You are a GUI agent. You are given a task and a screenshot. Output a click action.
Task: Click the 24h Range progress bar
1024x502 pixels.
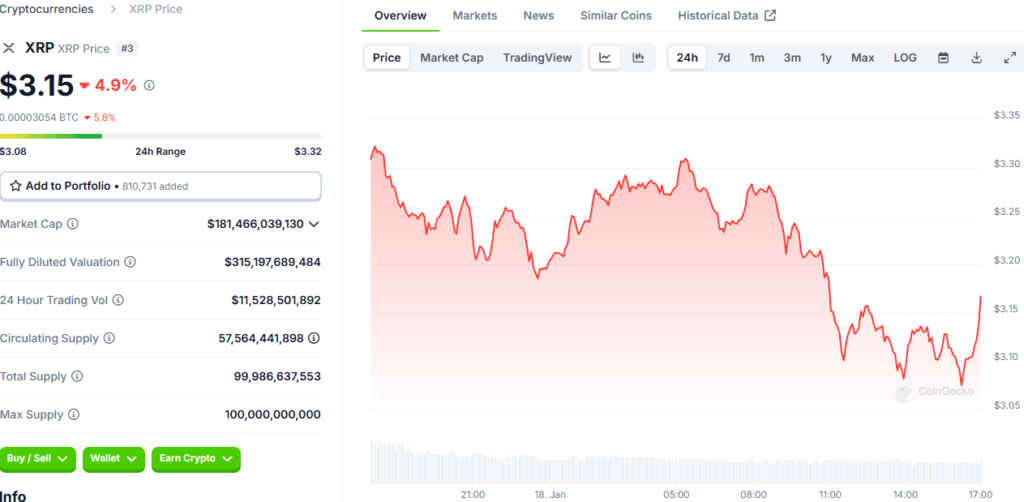161,136
